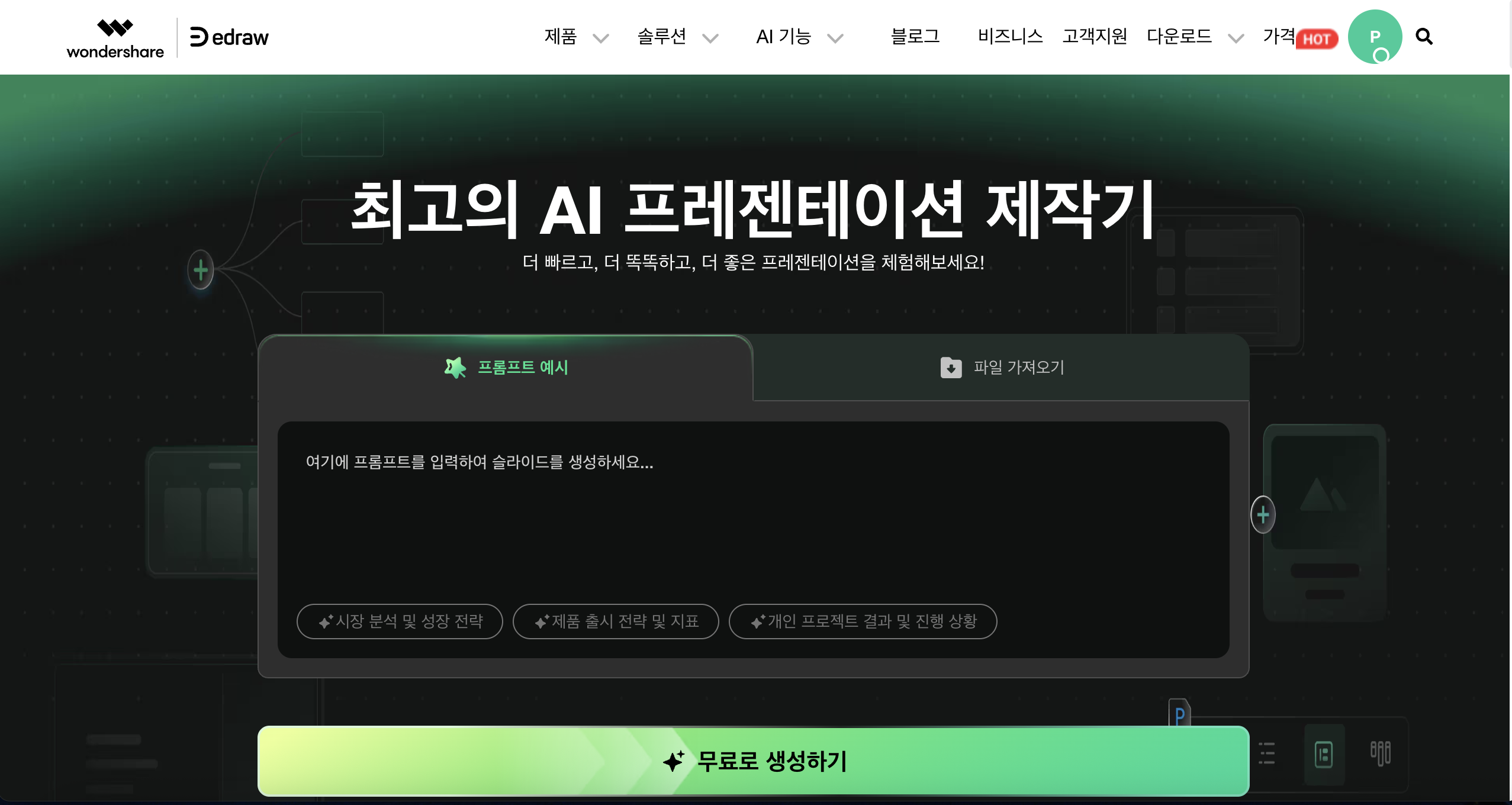Click the slide layout icon at bottom right
This screenshot has height=805, width=1512.
click(1324, 755)
